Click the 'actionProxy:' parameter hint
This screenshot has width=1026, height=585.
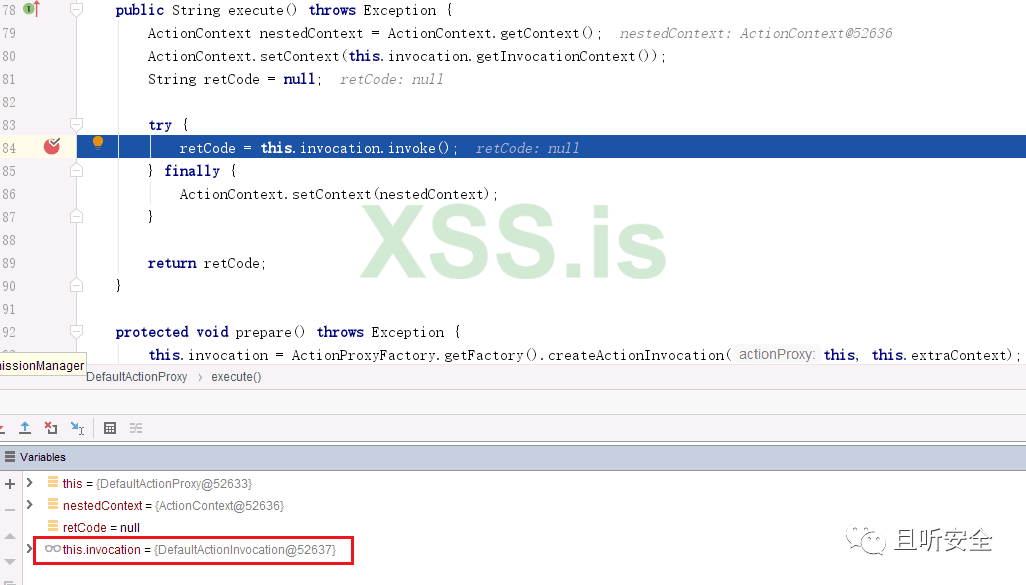777,355
